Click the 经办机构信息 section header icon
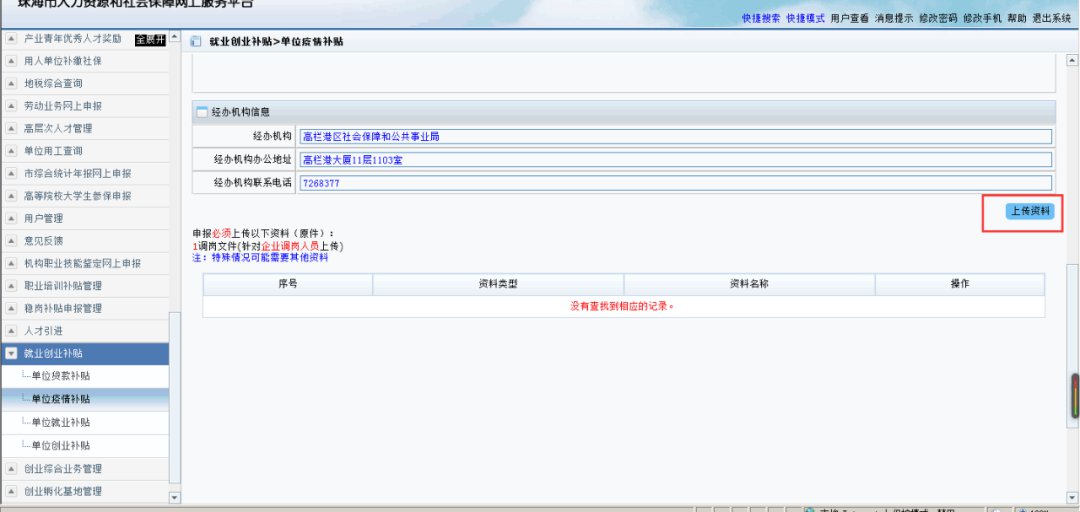The height and width of the screenshot is (512, 1080). point(201,112)
